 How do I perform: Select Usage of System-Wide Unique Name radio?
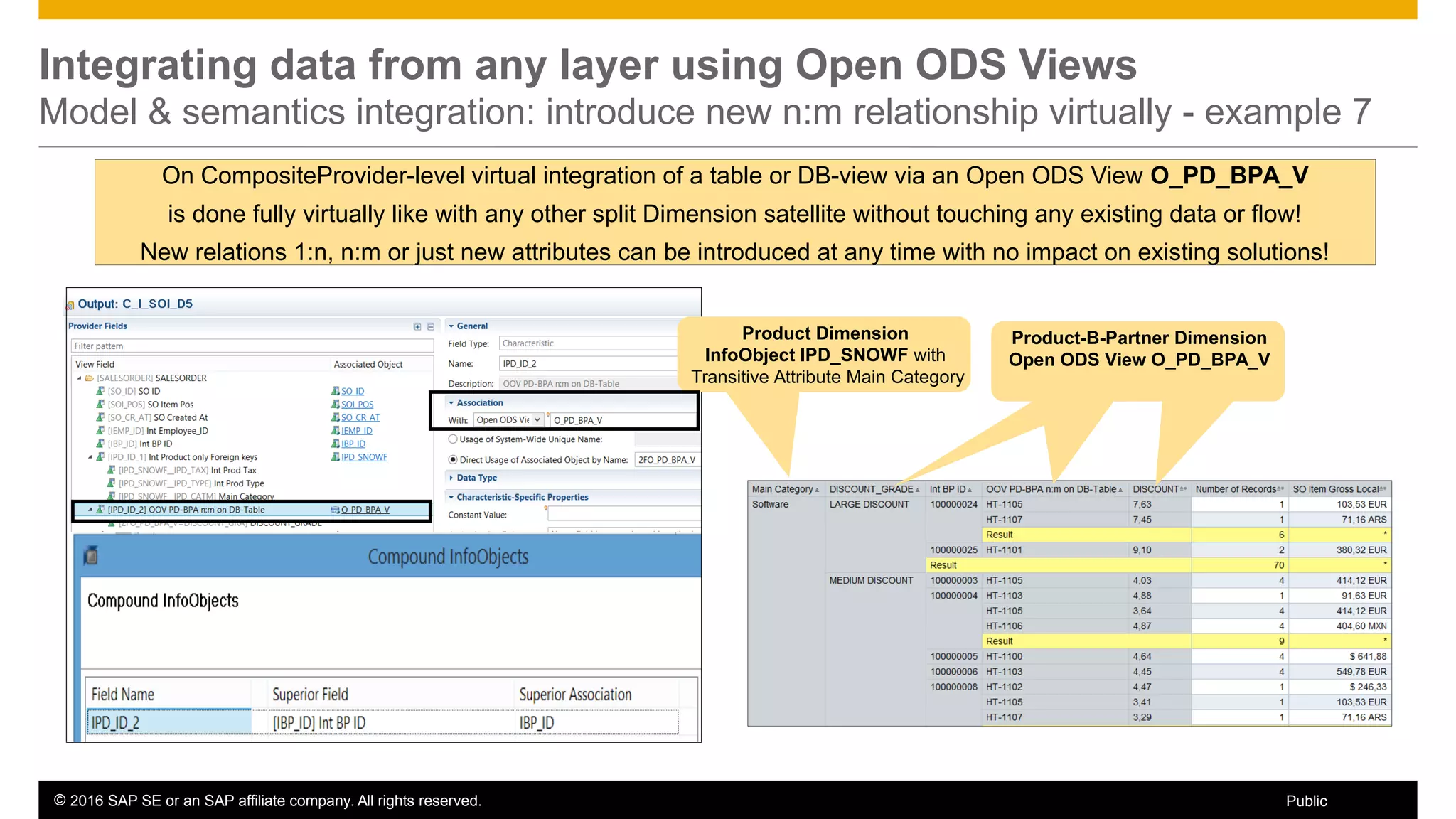(x=453, y=439)
